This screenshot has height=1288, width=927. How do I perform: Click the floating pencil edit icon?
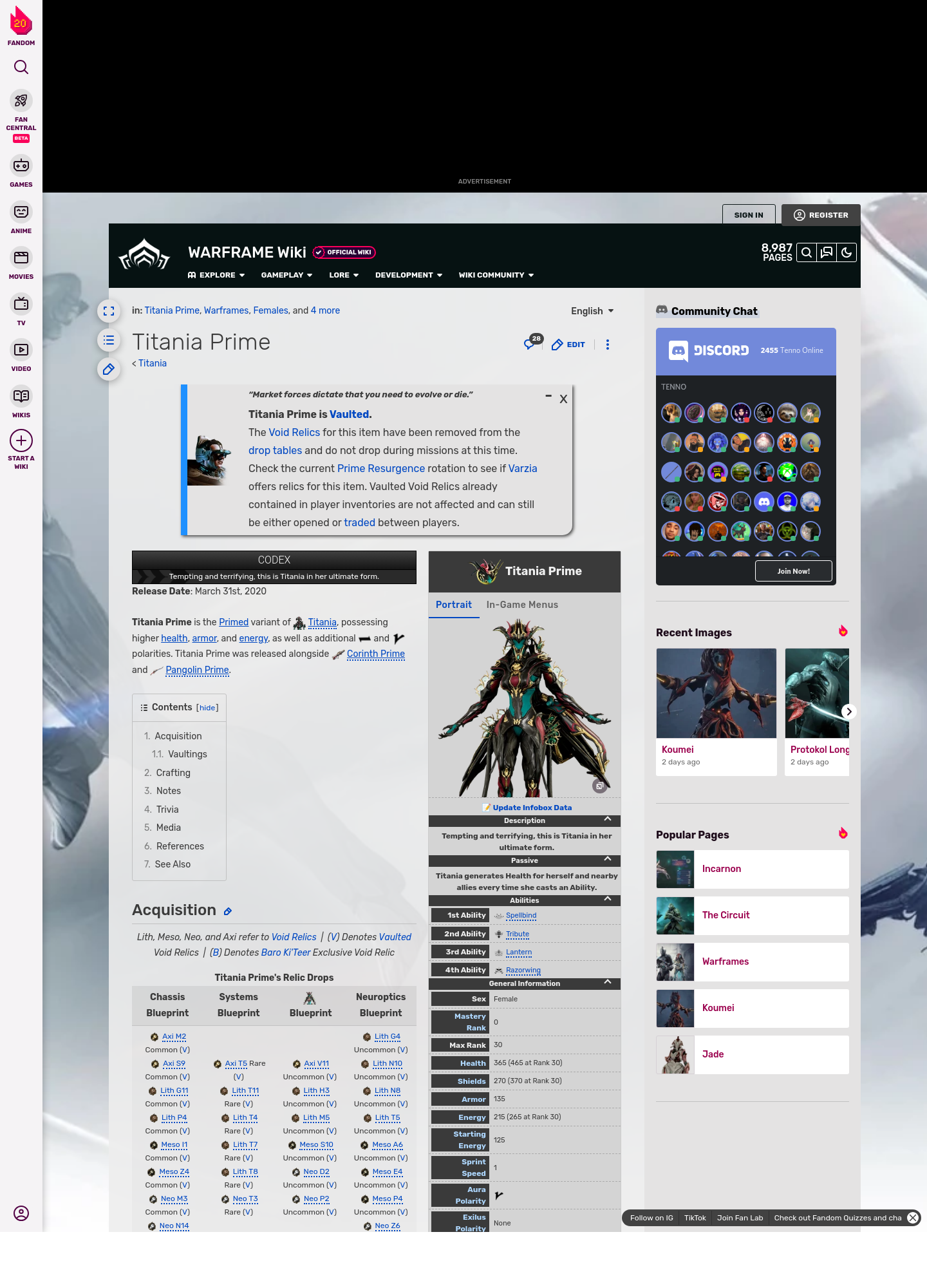click(109, 369)
